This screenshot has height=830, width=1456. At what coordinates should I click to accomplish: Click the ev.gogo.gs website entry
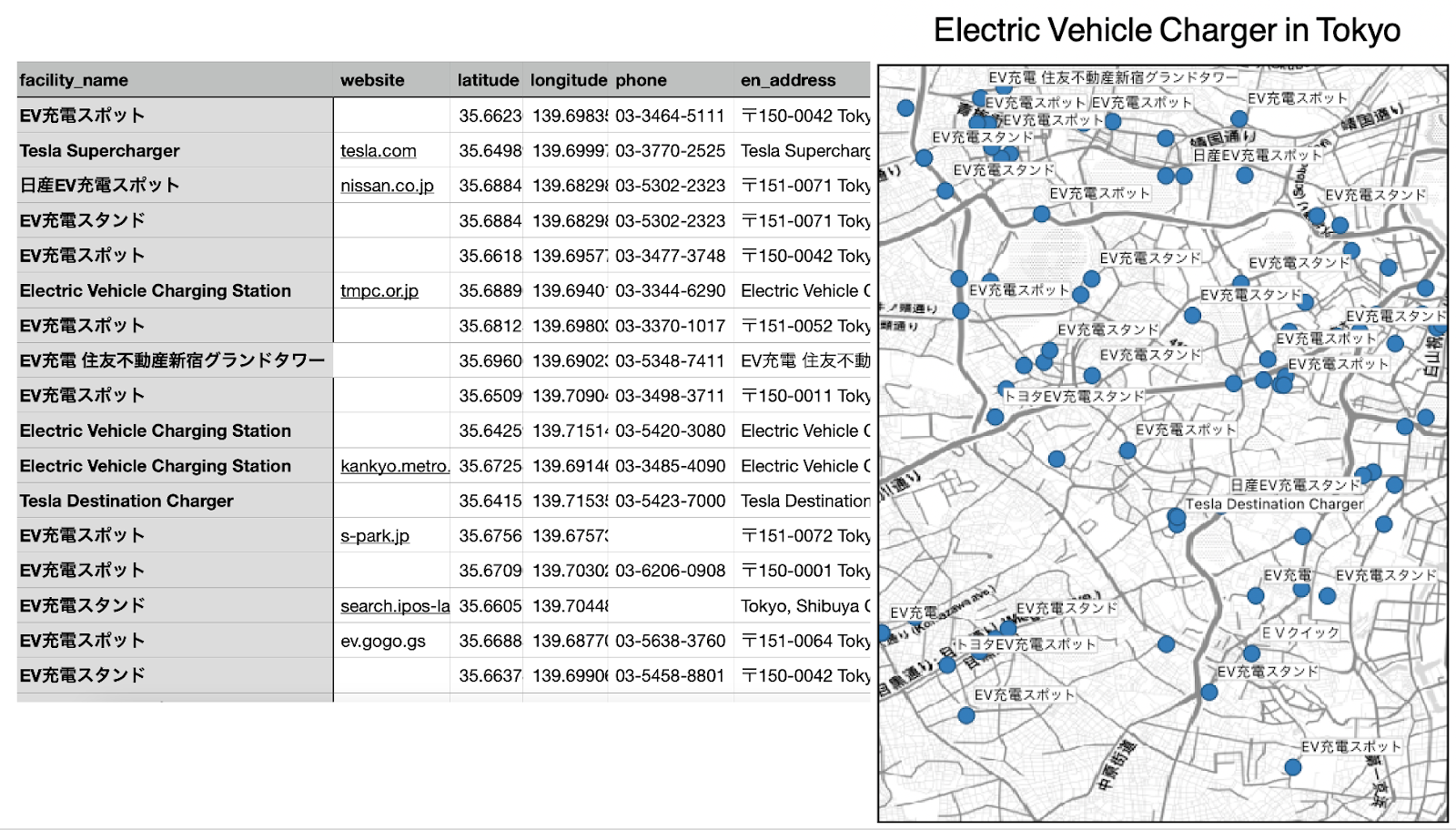click(x=382, y=641)
